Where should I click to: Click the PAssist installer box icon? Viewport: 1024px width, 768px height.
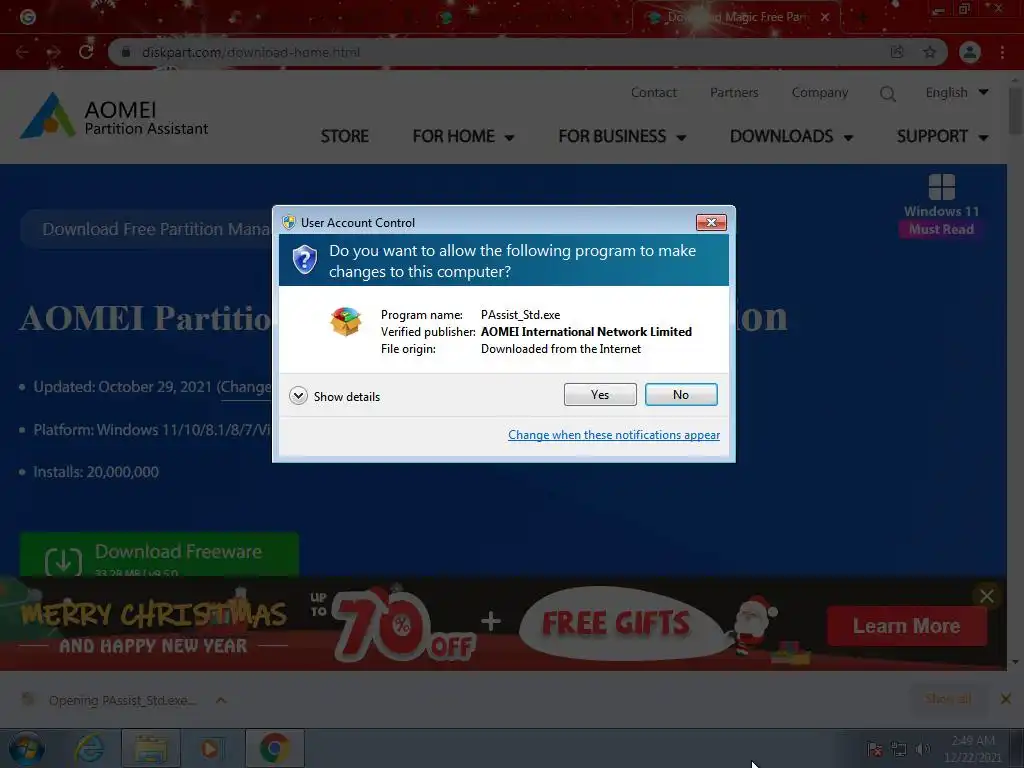[345, 322]
